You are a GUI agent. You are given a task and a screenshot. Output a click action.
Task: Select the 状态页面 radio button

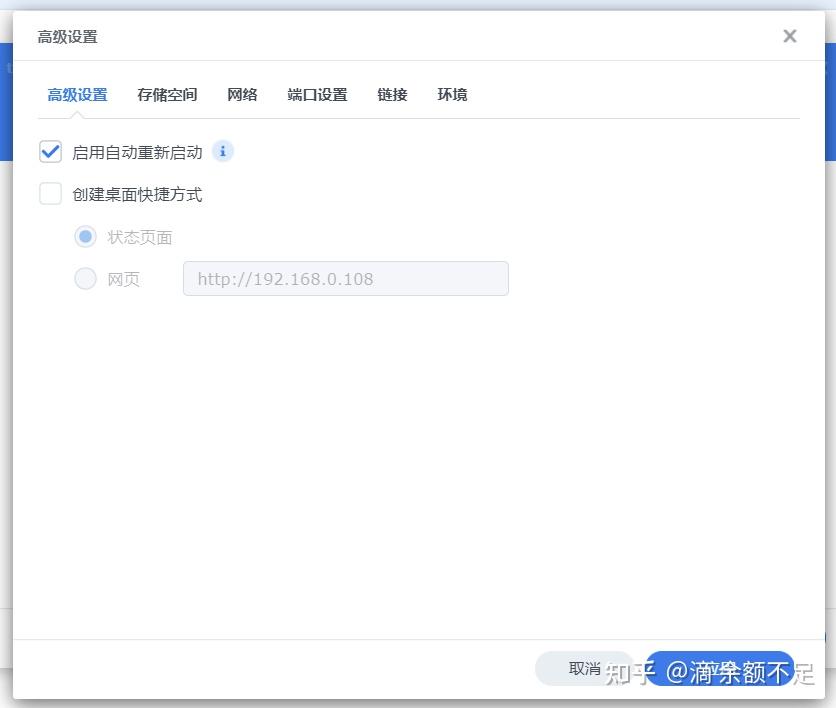[85, 236]
